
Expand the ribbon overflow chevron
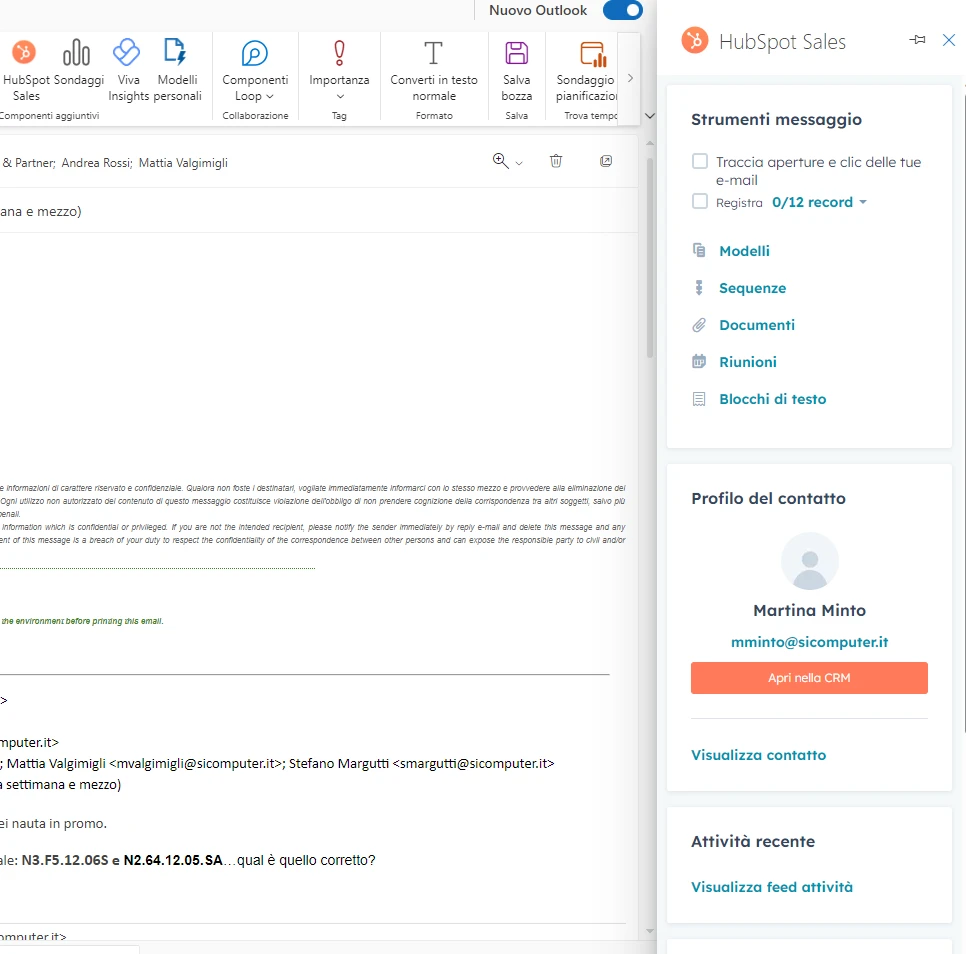630,78
